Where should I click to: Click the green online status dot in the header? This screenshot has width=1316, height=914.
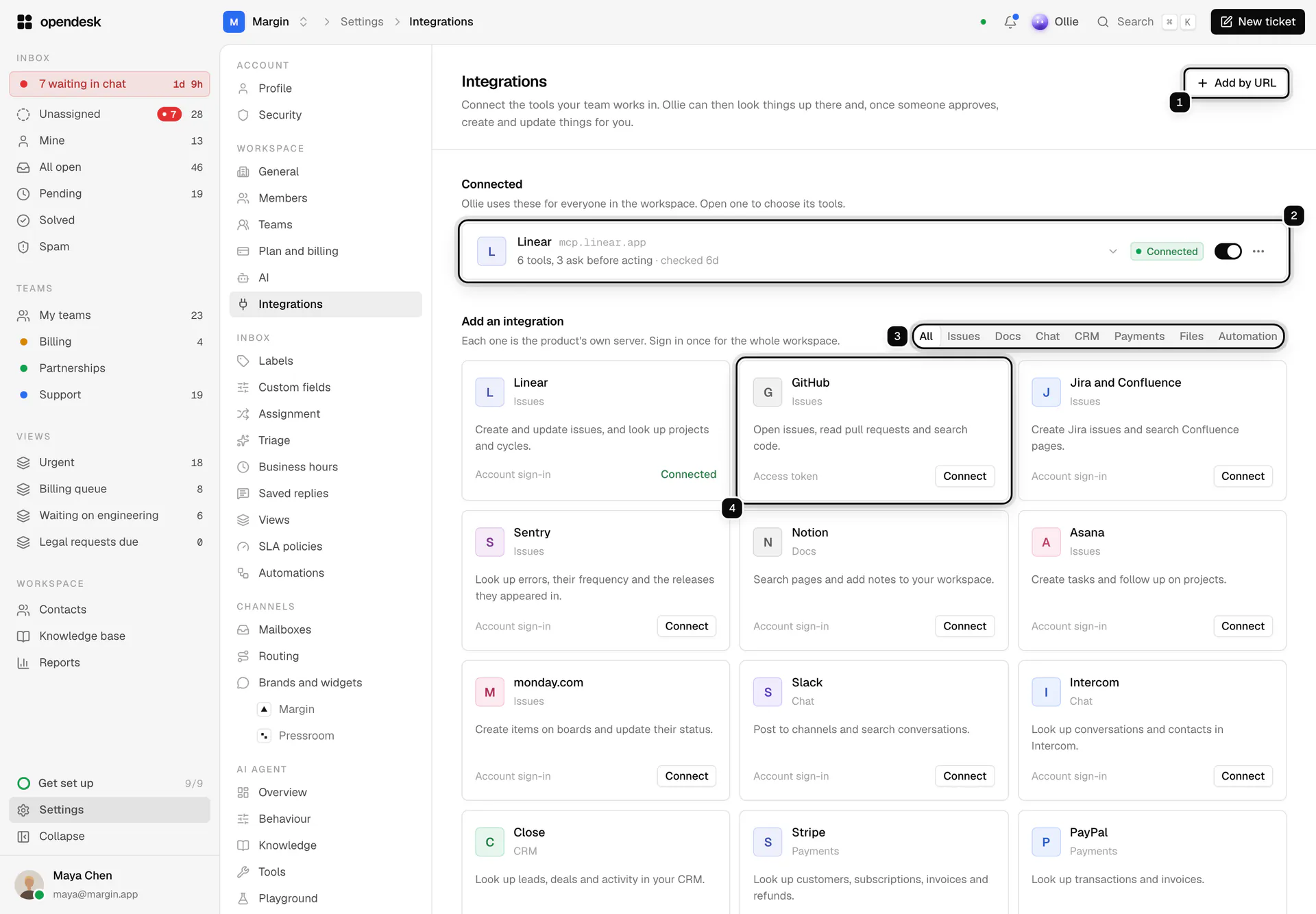click(983, 22)
